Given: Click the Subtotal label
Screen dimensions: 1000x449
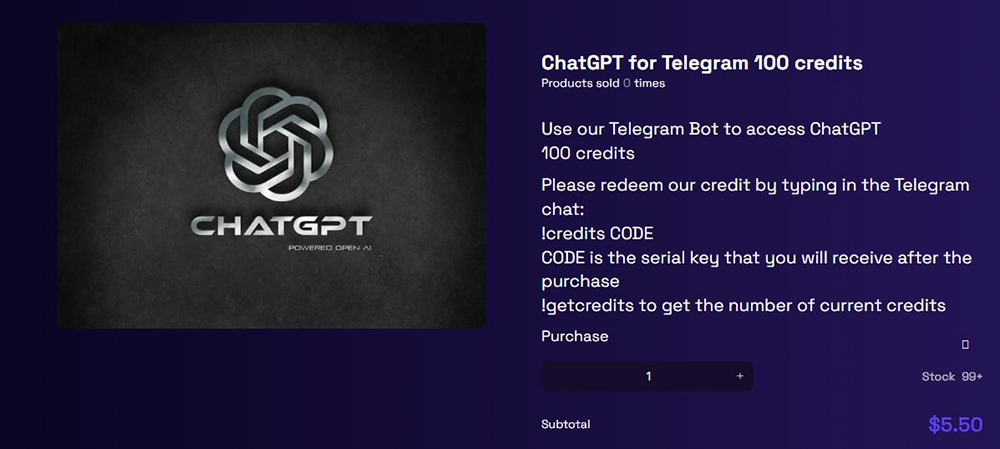Looking at the screenshot, I should [566, 424].
